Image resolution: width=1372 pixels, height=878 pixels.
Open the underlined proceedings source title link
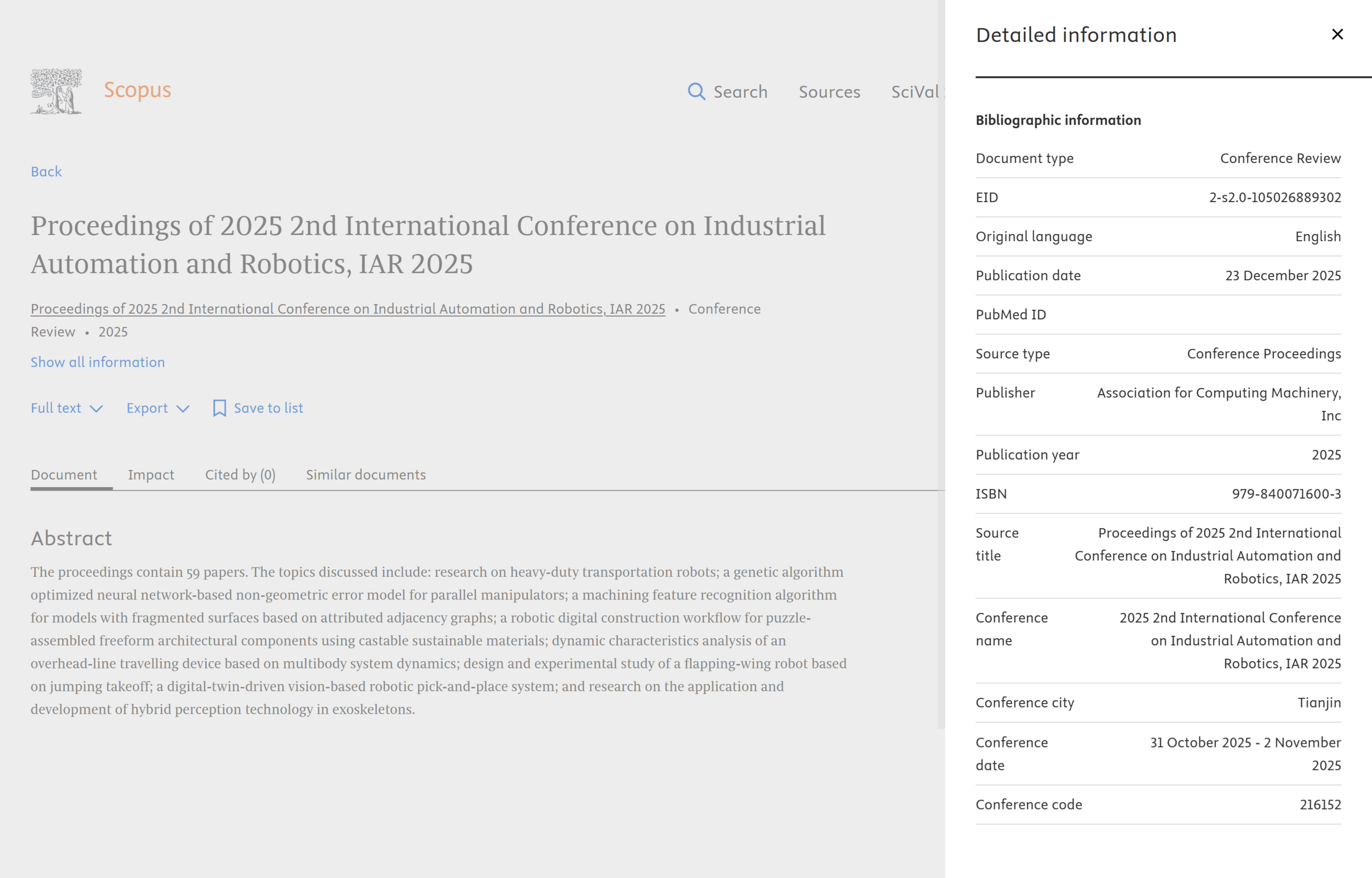348,309
